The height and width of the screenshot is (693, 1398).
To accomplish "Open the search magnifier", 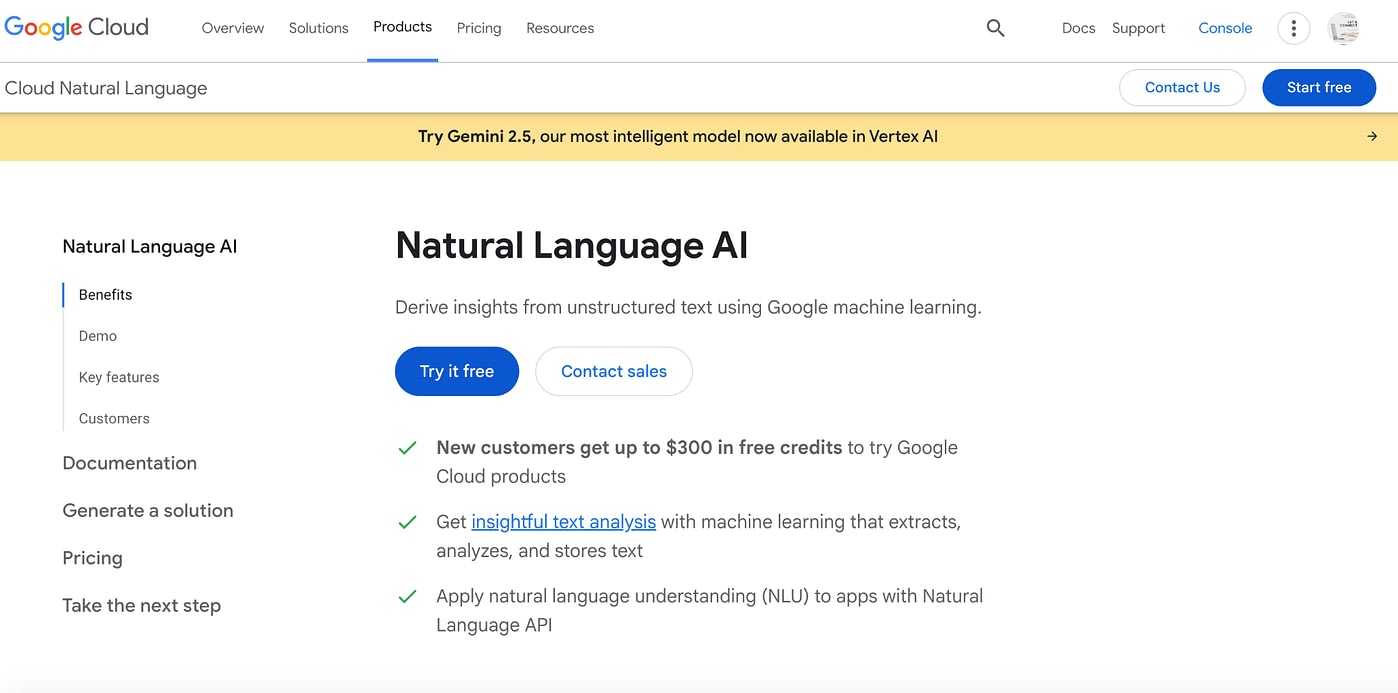I will click(995, 28).
